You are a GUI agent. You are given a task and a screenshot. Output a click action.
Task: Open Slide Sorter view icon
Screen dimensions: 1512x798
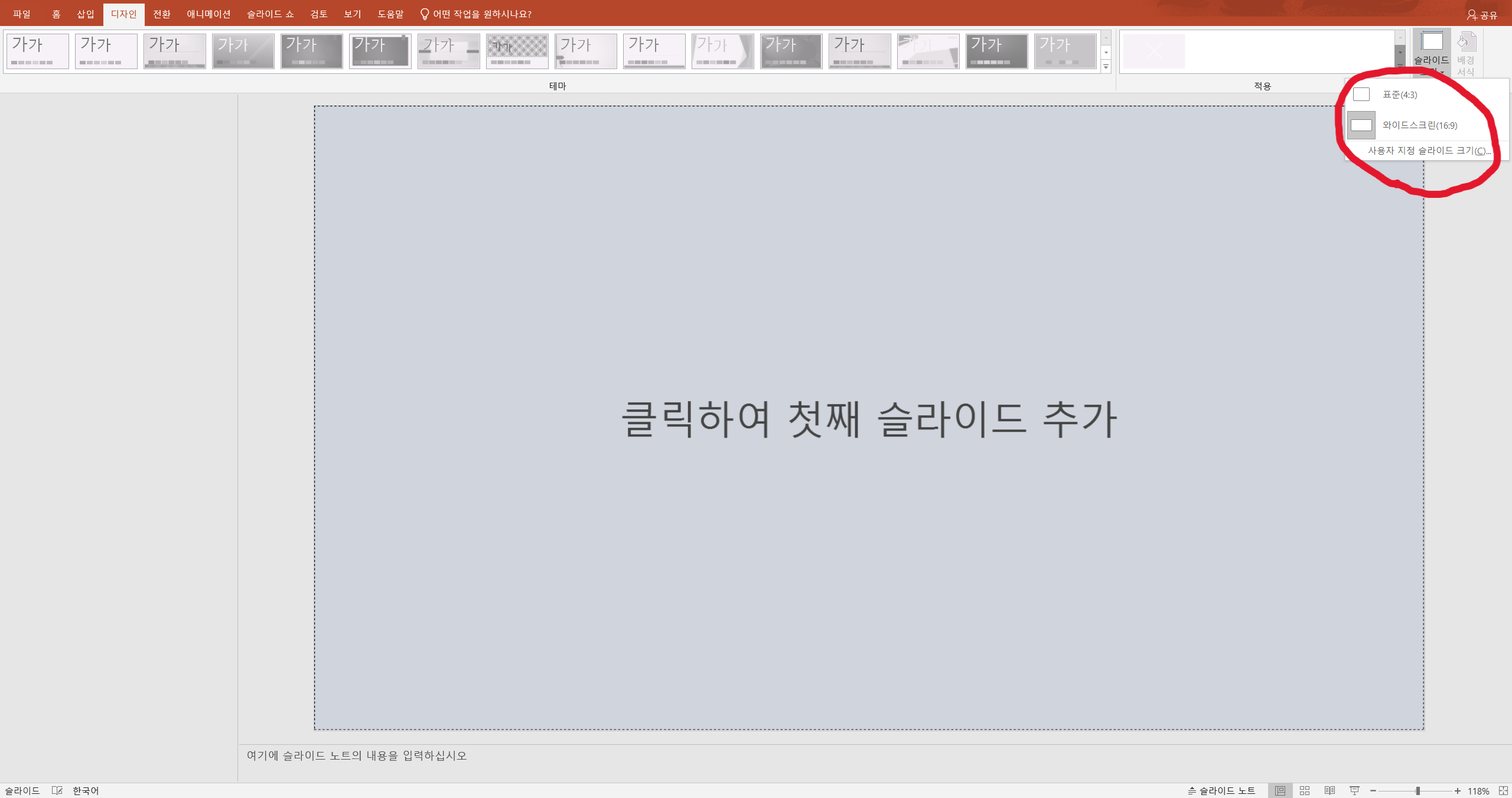click(1305, 791)
